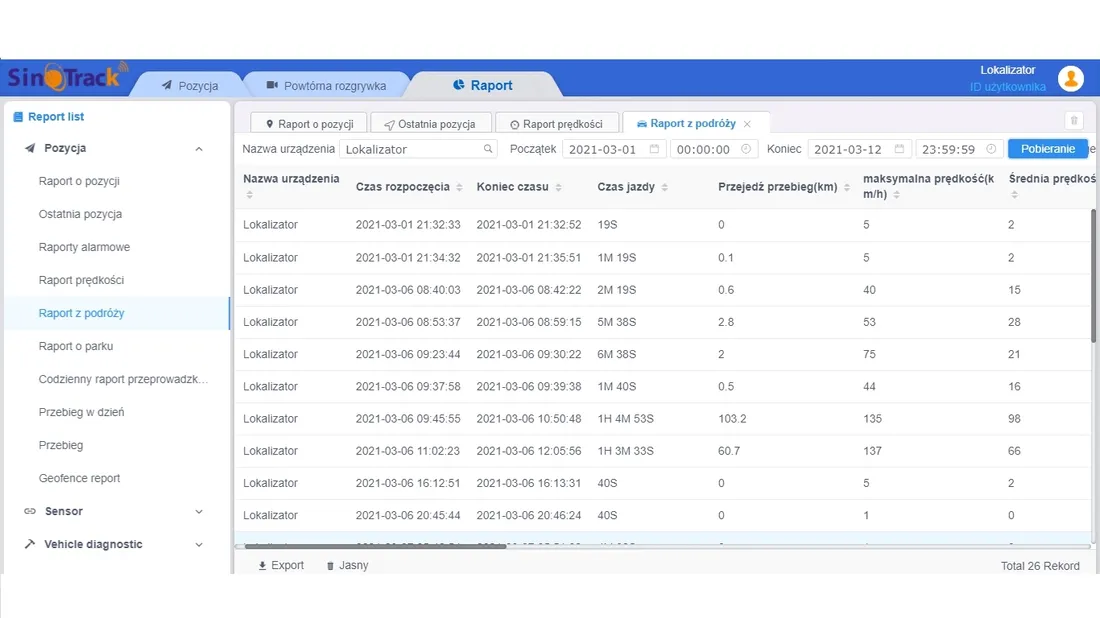Viewport: 1100px width, 618px height.
Task: Select the Raport top tab
Action: coord(483,85)
